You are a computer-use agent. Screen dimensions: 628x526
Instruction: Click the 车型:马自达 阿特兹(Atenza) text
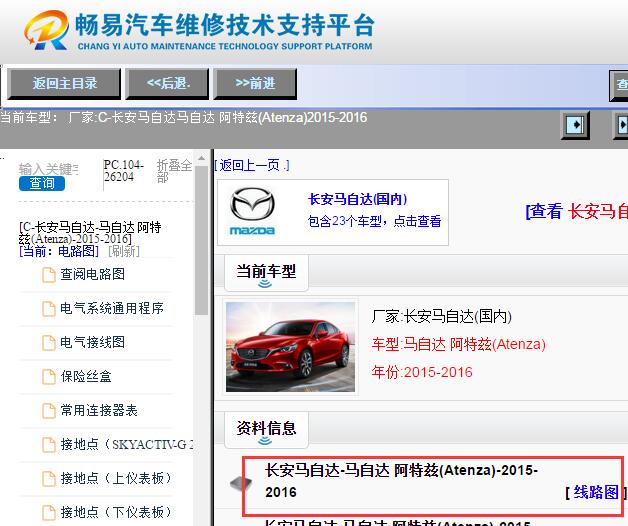click(459, 344)
